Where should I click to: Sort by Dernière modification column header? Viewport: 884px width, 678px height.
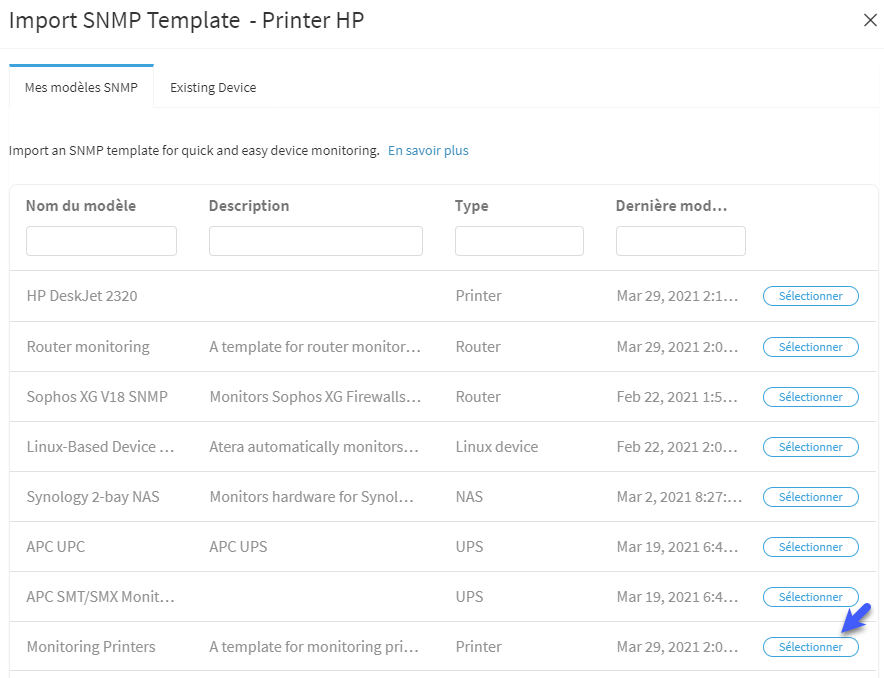(671, 206)
